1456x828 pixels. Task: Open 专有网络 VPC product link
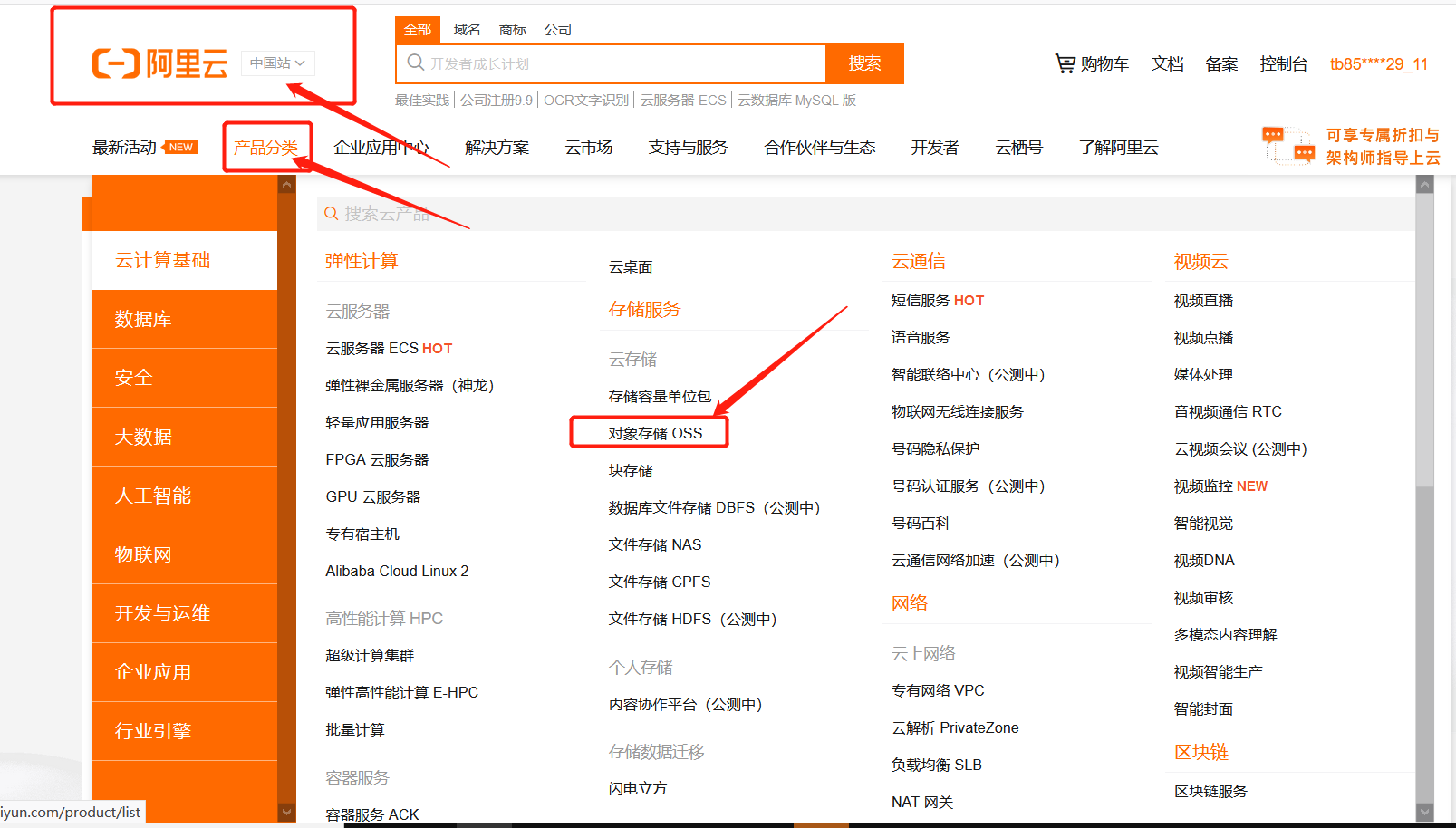click(x=938, y=691)
